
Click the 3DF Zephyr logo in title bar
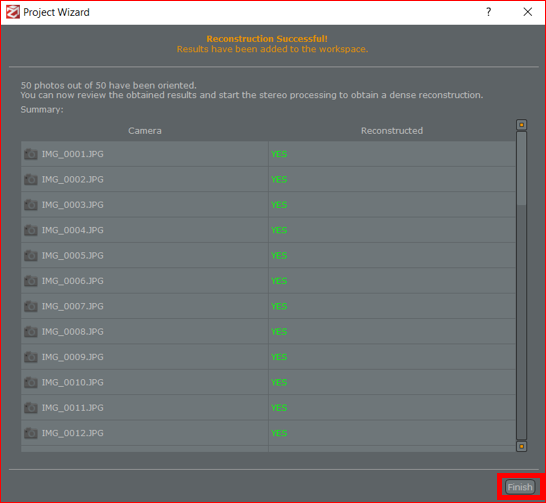click(x=13, y=12)
